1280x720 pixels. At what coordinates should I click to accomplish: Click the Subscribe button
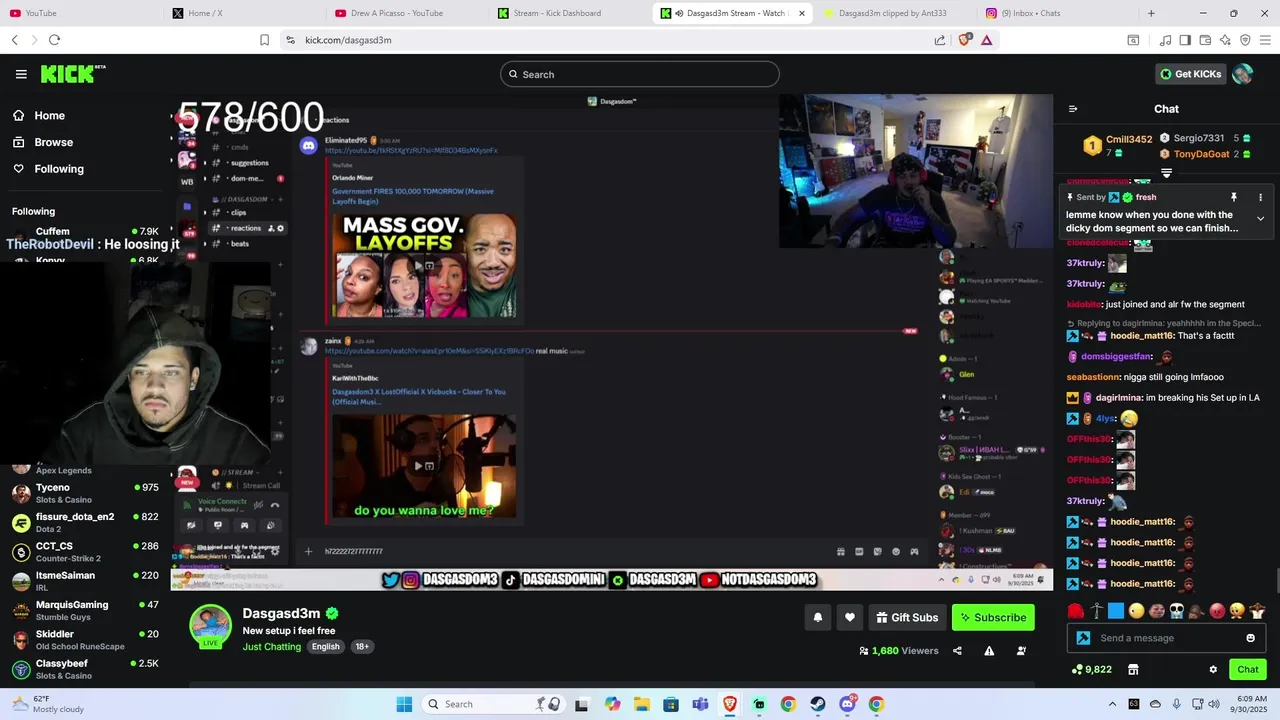point(993,618)
